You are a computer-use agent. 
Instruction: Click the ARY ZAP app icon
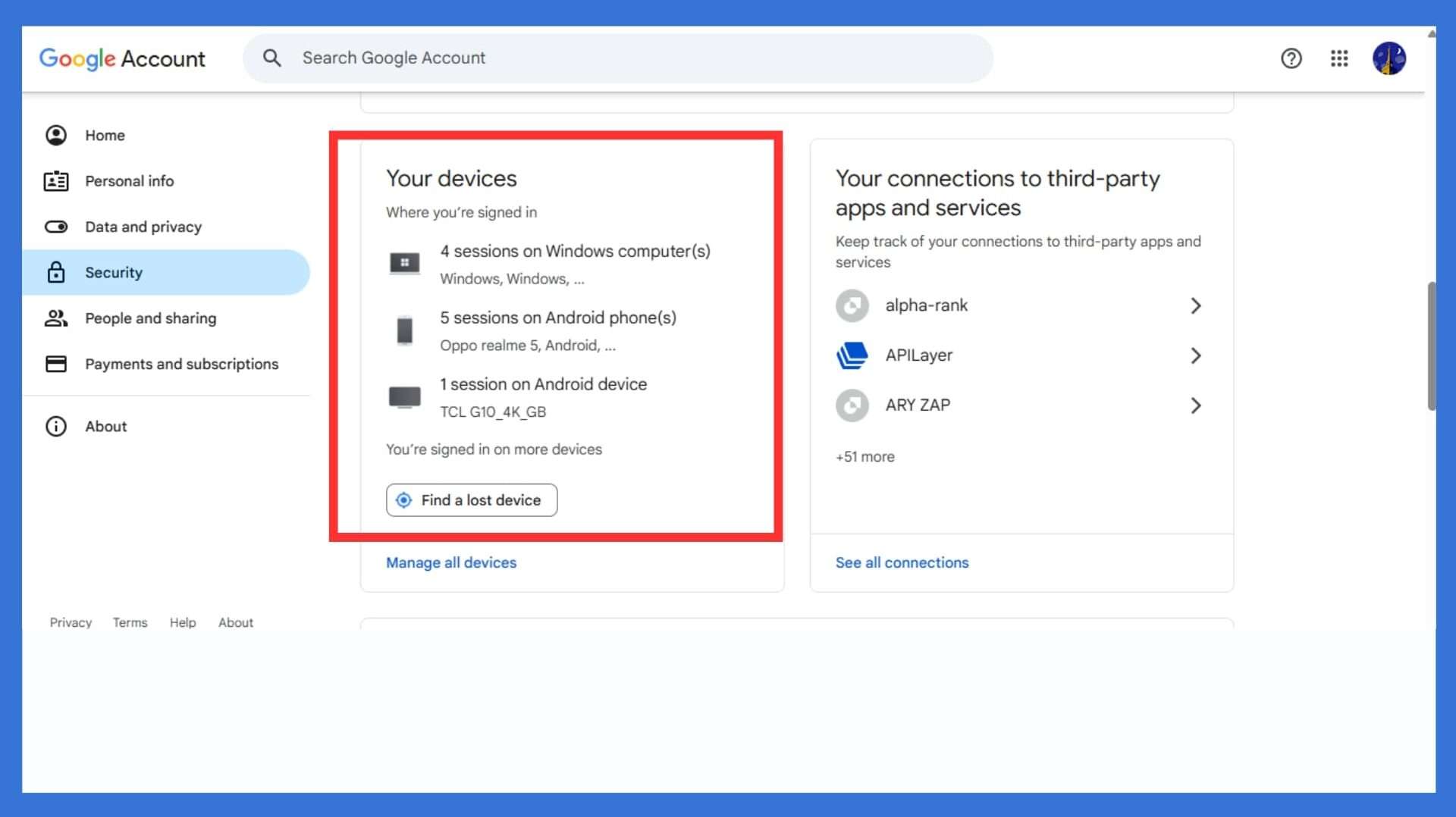coord(852,405)
